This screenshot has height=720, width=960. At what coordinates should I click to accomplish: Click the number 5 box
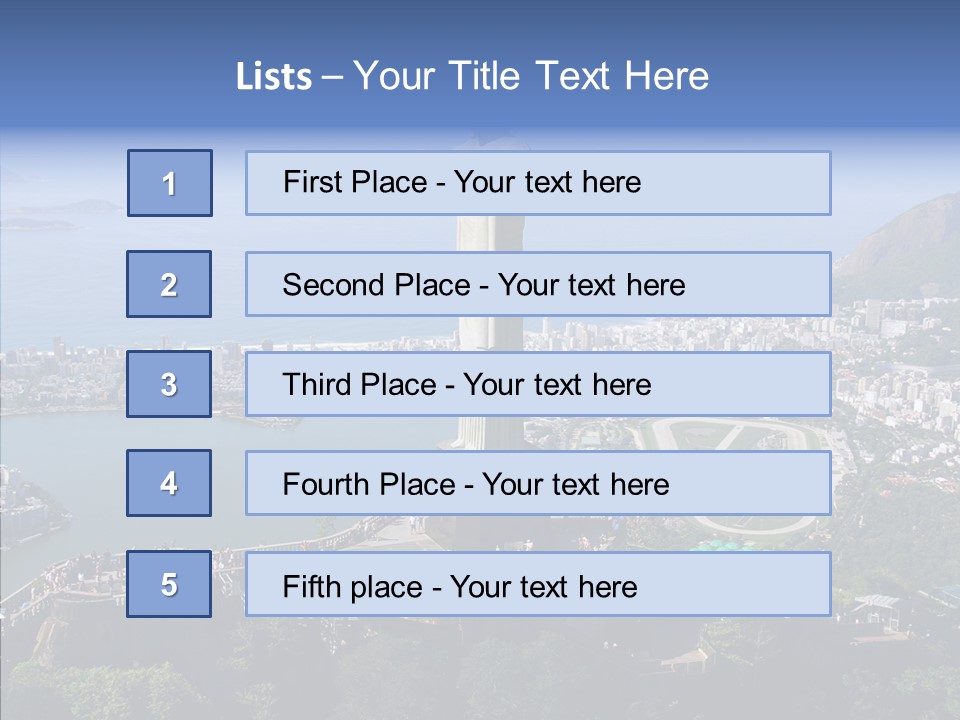click(x=169, y=584)
